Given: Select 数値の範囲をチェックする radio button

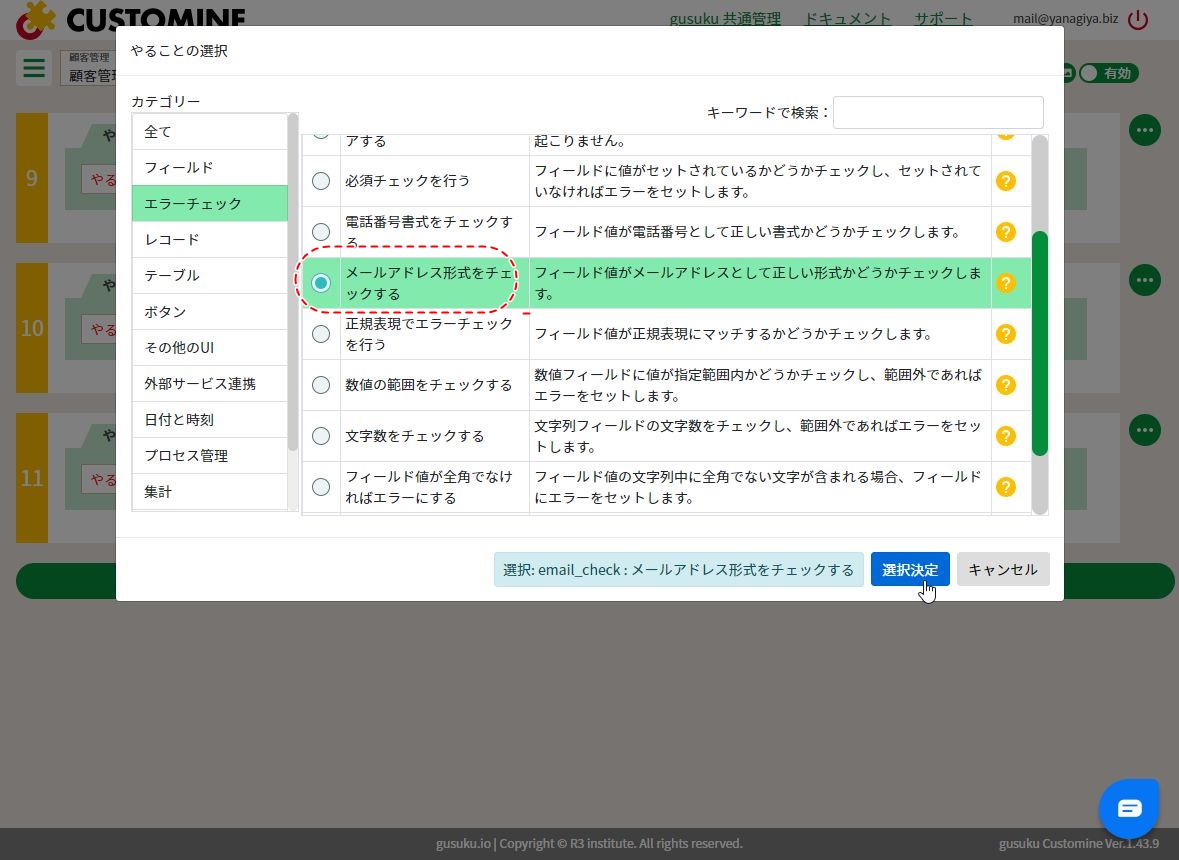Looking at the screenshot, I should [321, 385].
